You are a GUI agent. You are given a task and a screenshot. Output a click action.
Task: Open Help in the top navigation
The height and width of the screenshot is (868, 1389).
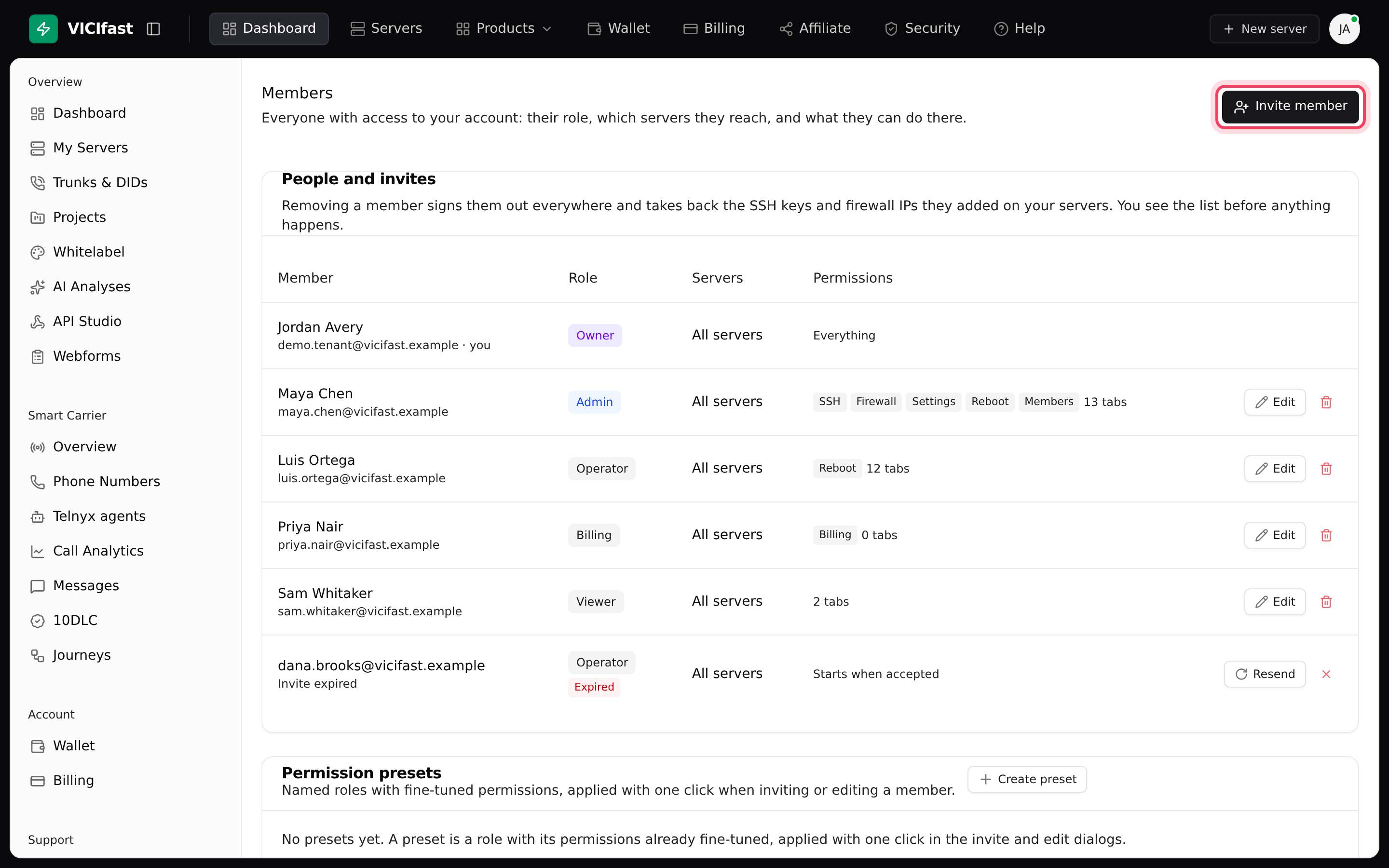(x=1019, y=29)
